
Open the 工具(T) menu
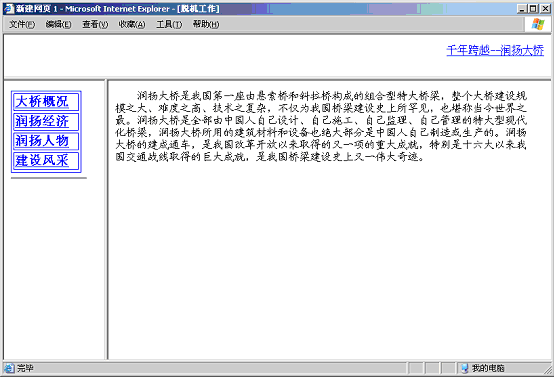pyautogui.click(x=169, y=24)
